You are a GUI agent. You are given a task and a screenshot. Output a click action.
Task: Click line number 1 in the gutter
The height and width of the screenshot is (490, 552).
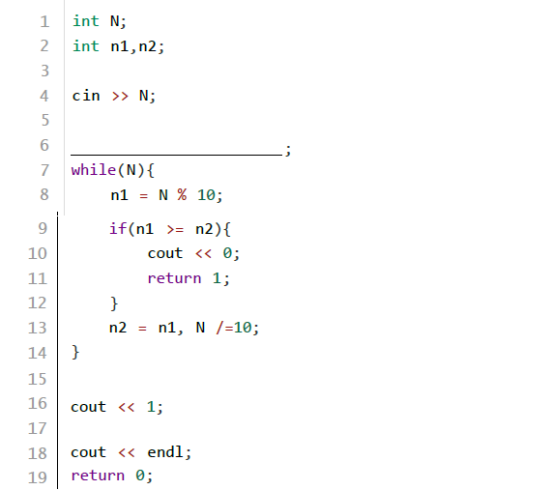44,21
